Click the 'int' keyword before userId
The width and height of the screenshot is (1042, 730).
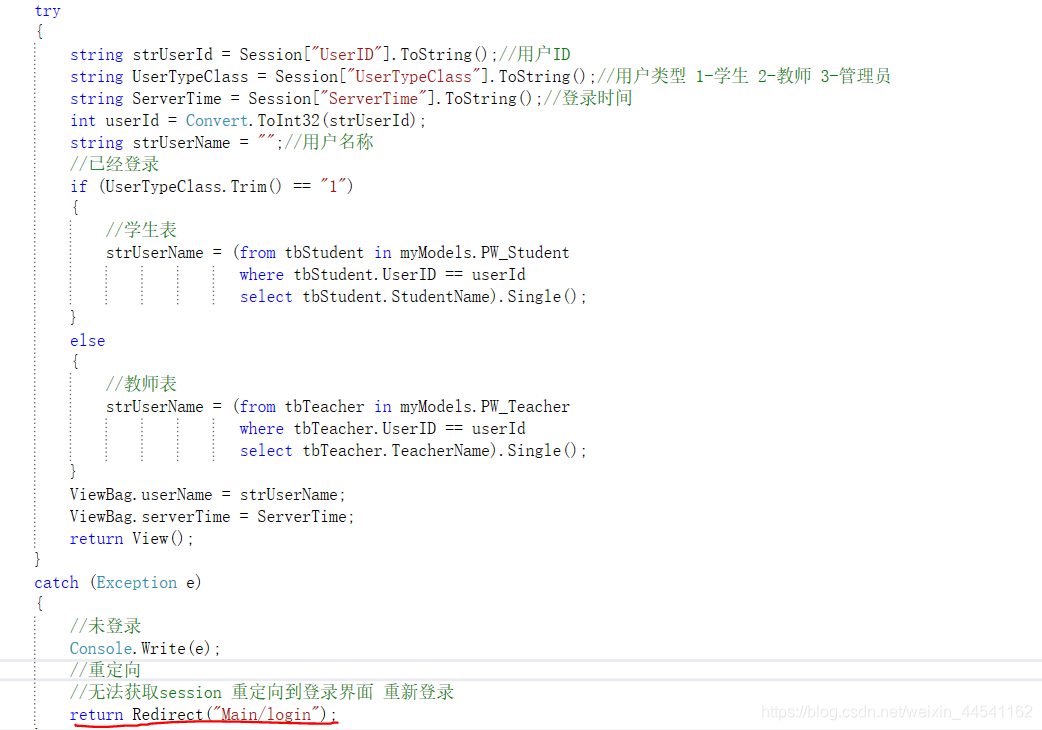coord(83,120)
